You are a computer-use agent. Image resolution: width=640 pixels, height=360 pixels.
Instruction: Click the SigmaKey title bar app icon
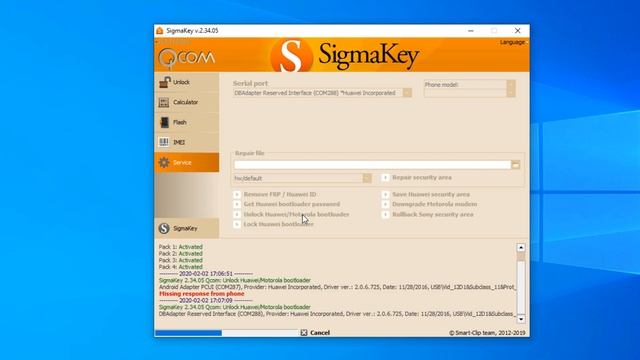(x=160, y=31)
